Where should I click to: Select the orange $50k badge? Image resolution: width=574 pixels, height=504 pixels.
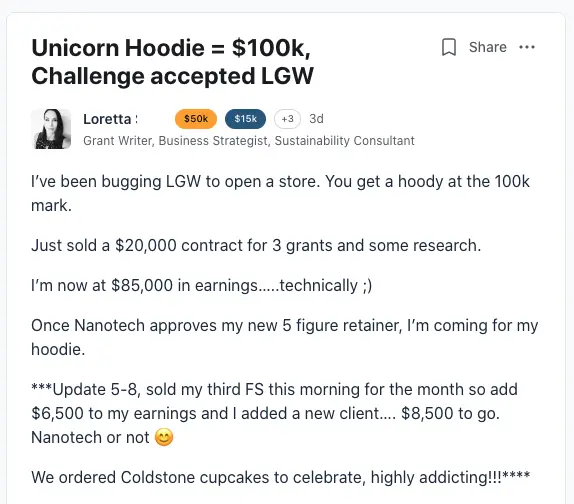(196, 119)
